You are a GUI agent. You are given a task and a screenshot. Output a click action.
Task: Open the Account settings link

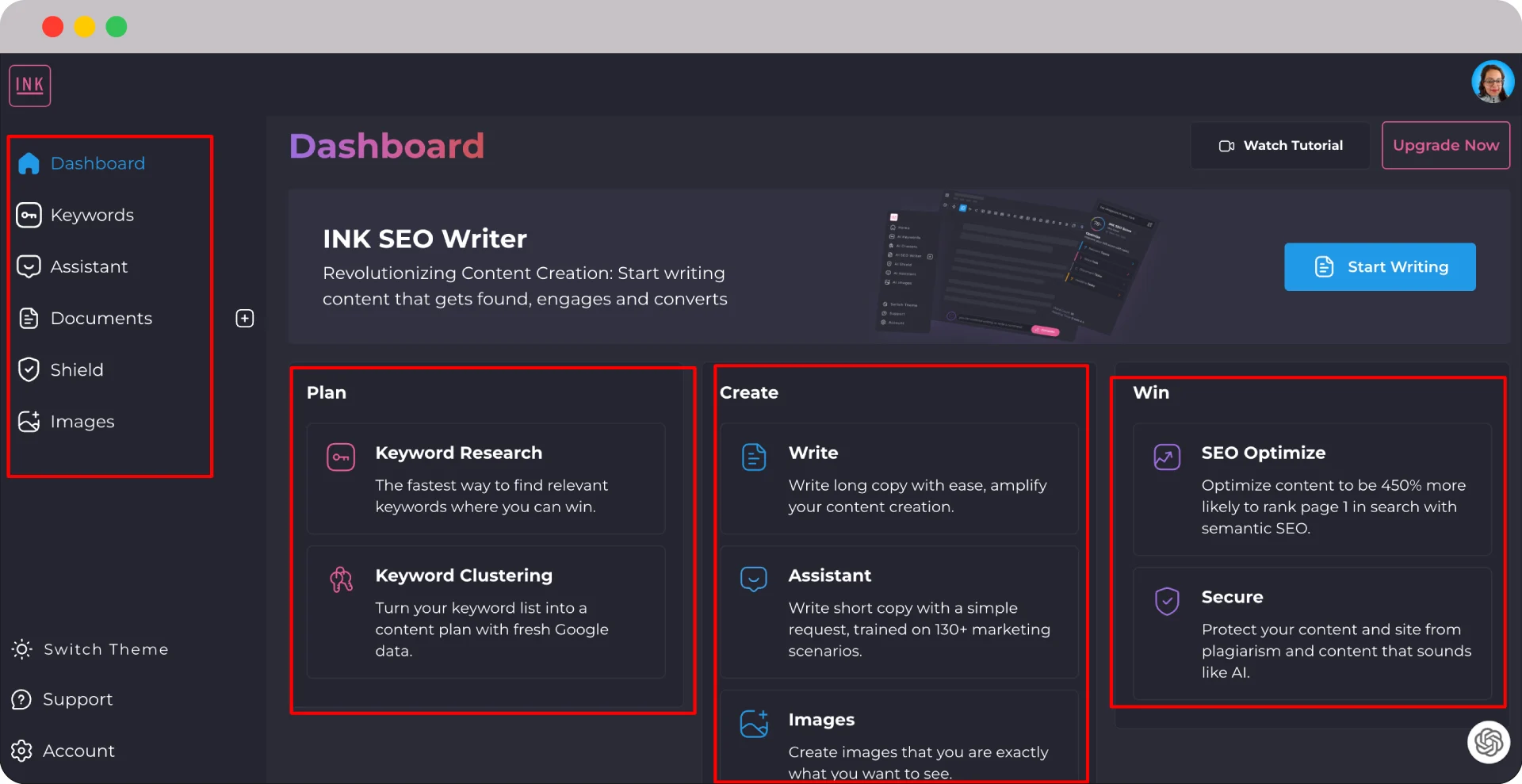tap(78, 751)
